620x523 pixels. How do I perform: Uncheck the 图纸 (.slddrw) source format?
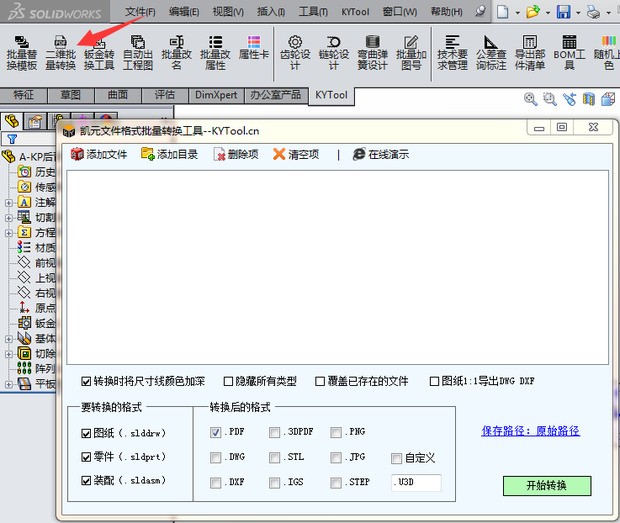pos(85,433)
